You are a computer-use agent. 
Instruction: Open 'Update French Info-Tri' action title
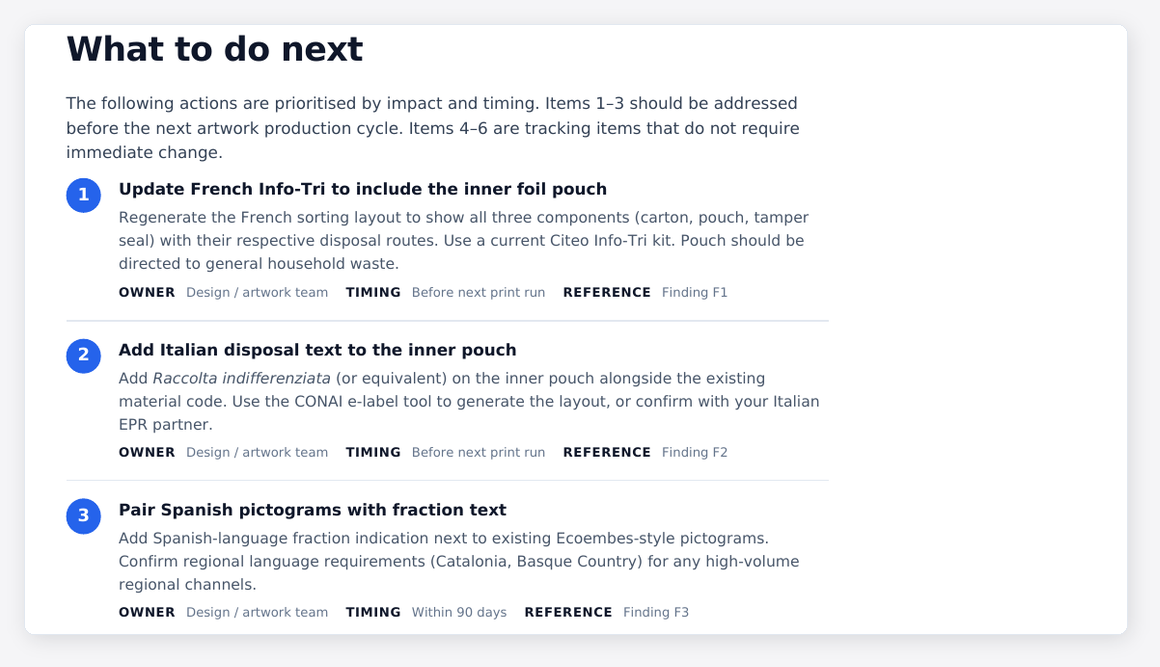[x=362, y=189]
